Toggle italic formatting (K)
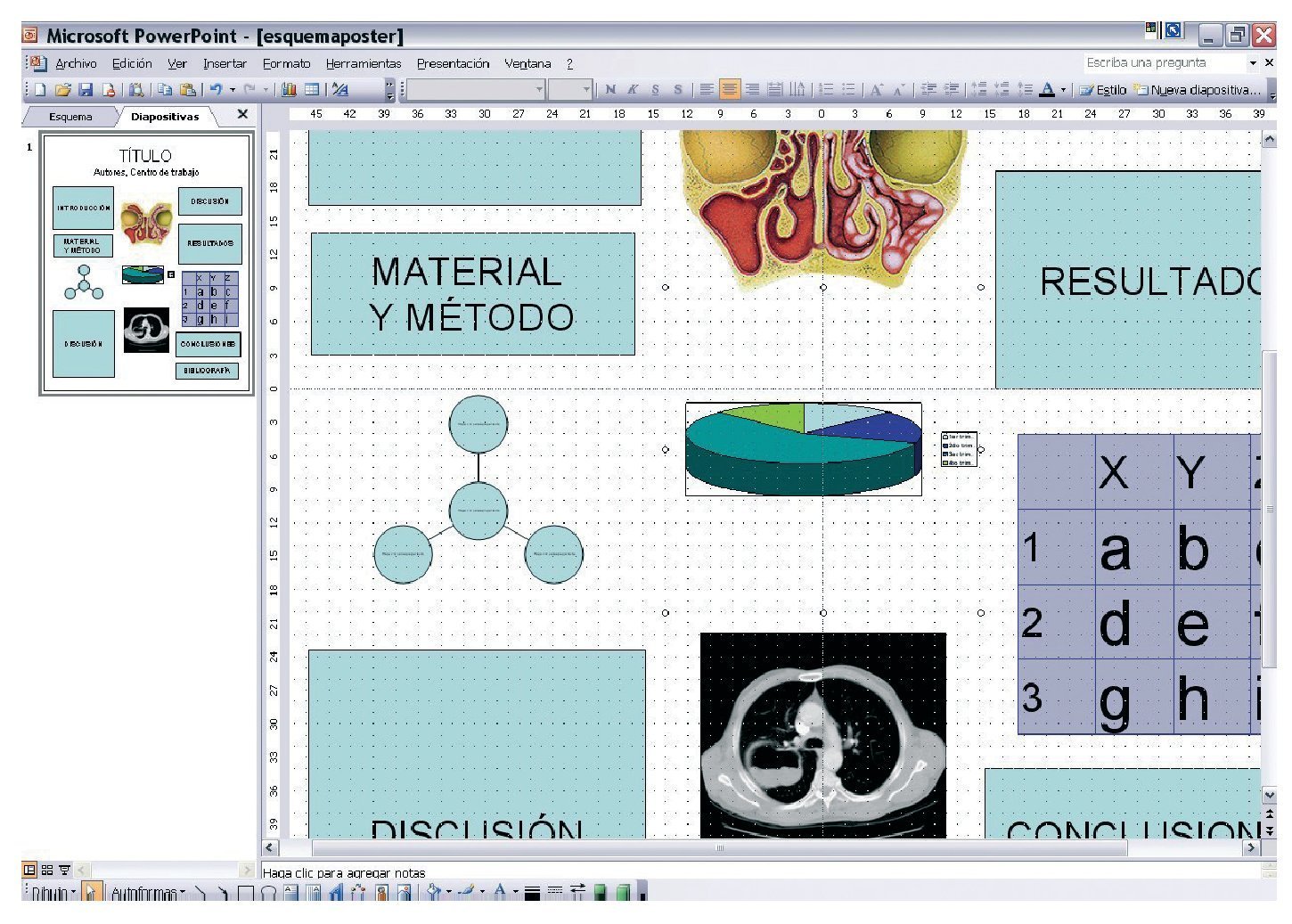Screen dimensions: 1292x924 coord(633,89)
